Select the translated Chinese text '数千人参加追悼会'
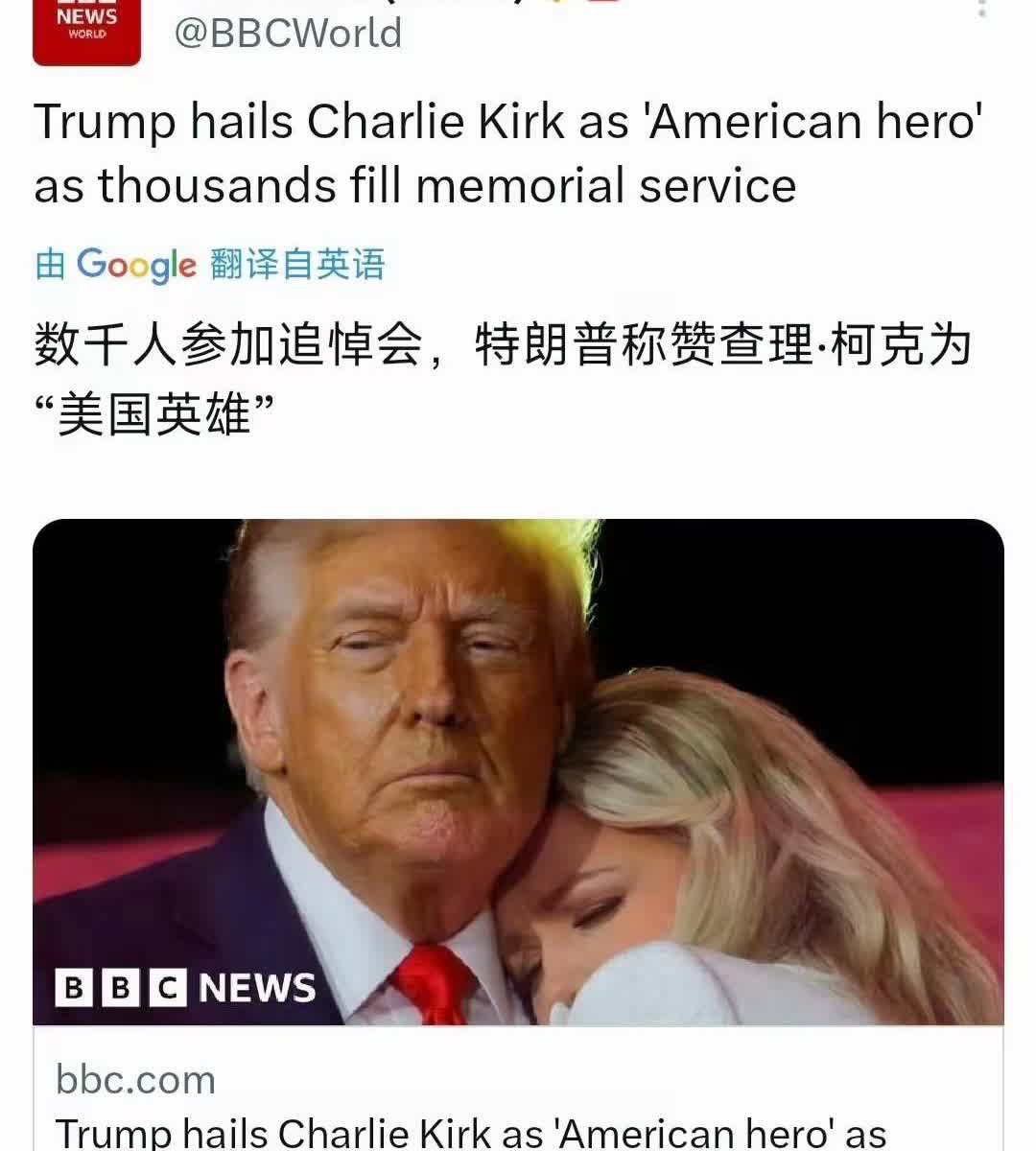Image resolution: width=1036 pixels, height=1151 pixels. coord(228,344)
